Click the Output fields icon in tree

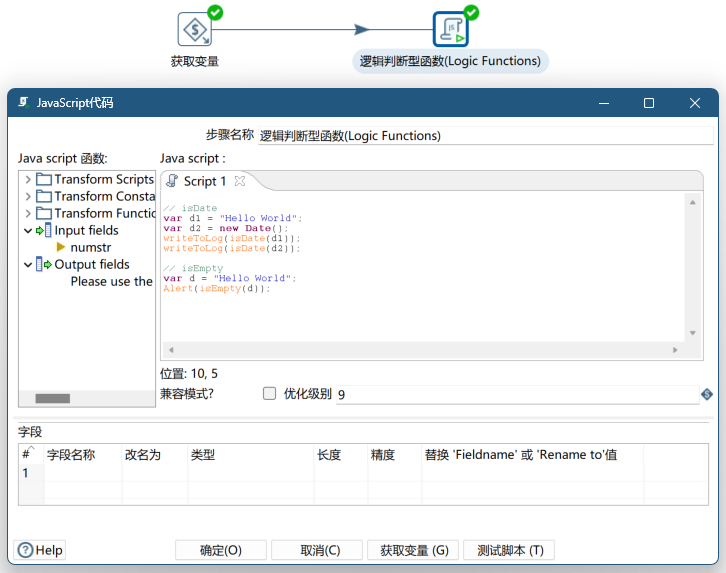click(x=44, y=265)
